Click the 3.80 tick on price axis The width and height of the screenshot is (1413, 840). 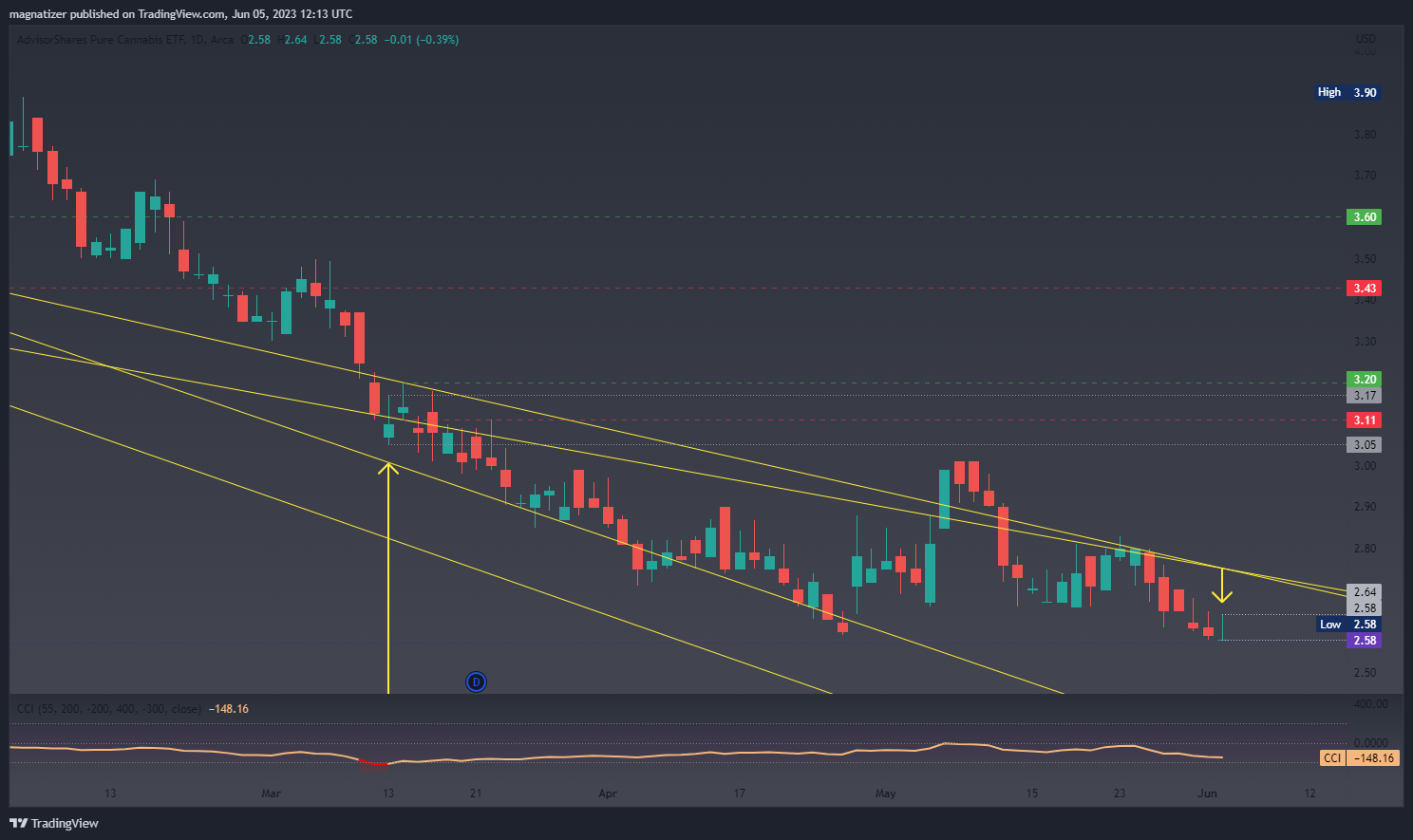[x=1365, y=135]
